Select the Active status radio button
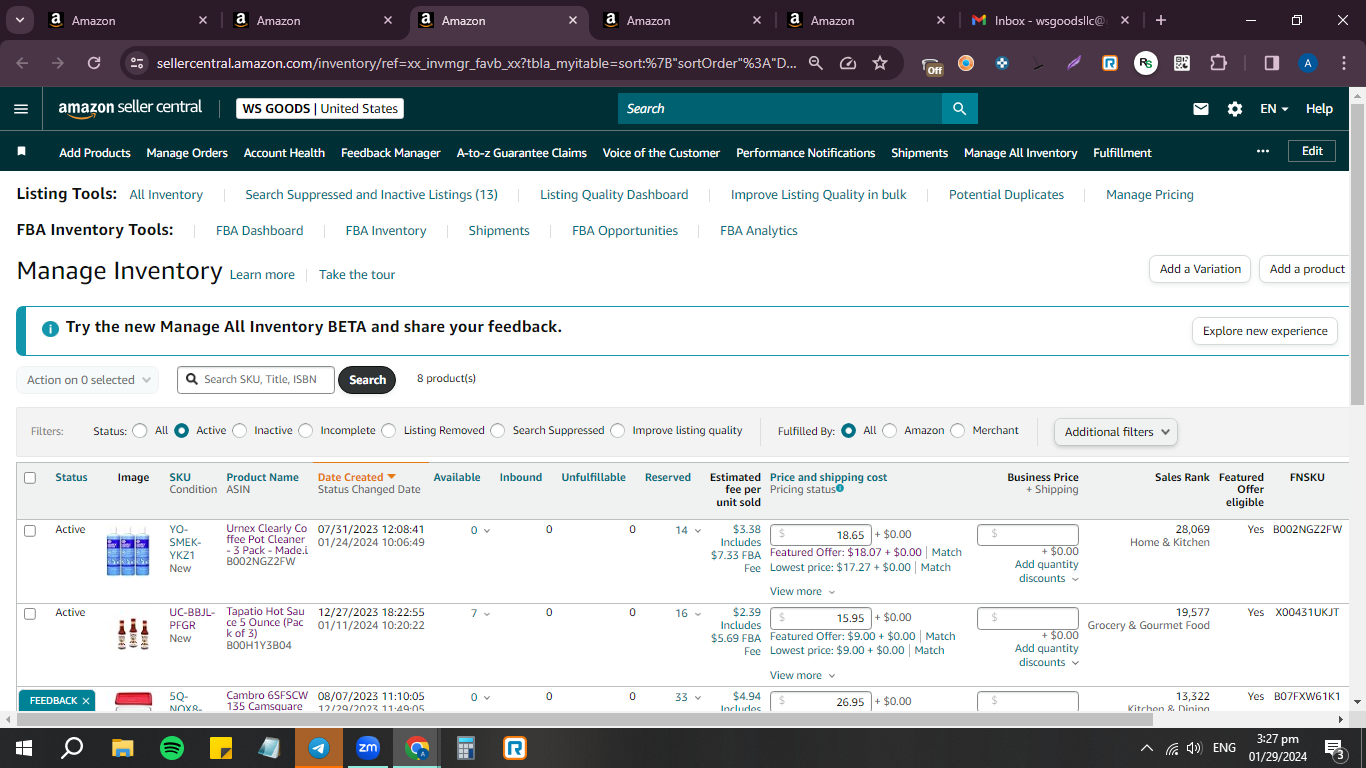1366x768 pixels. click(x=181, y=431)
